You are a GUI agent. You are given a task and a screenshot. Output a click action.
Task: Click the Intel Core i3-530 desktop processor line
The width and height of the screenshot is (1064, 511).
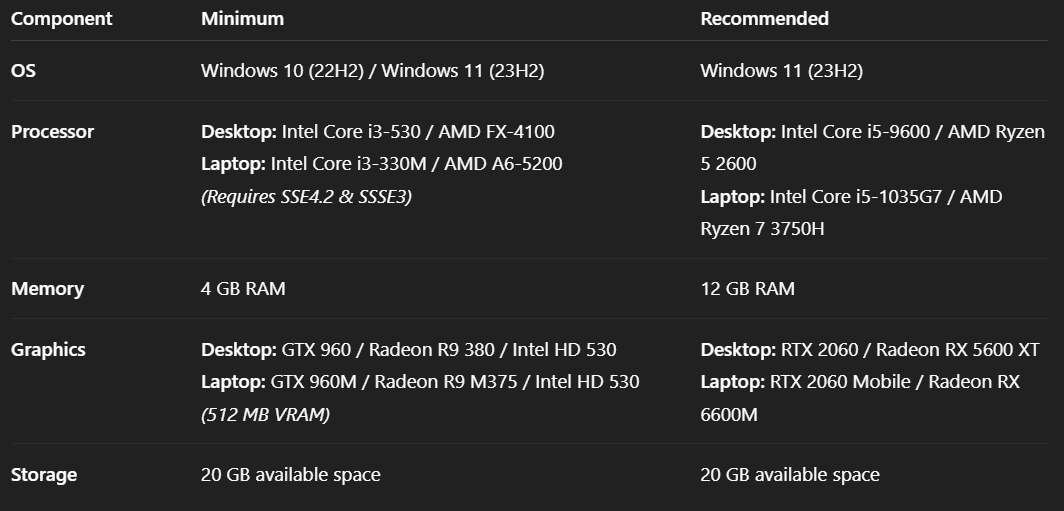tap(377, 132)
